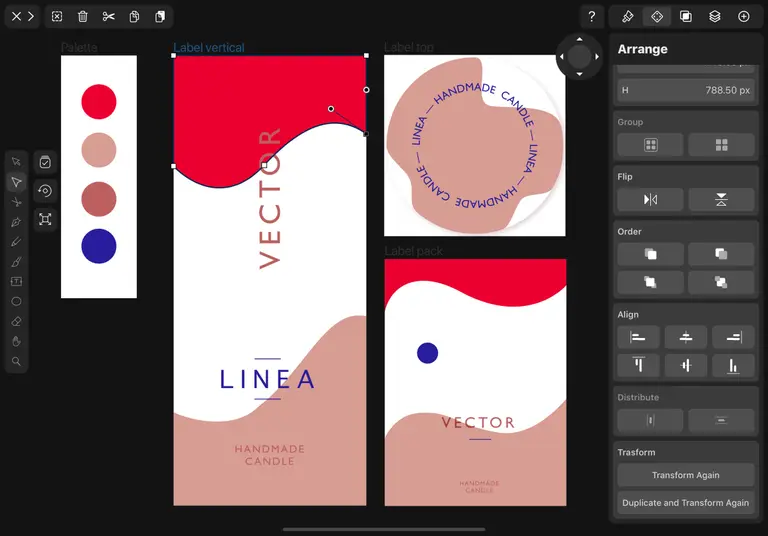Open the Layers tab

click(x=715, y=17)
